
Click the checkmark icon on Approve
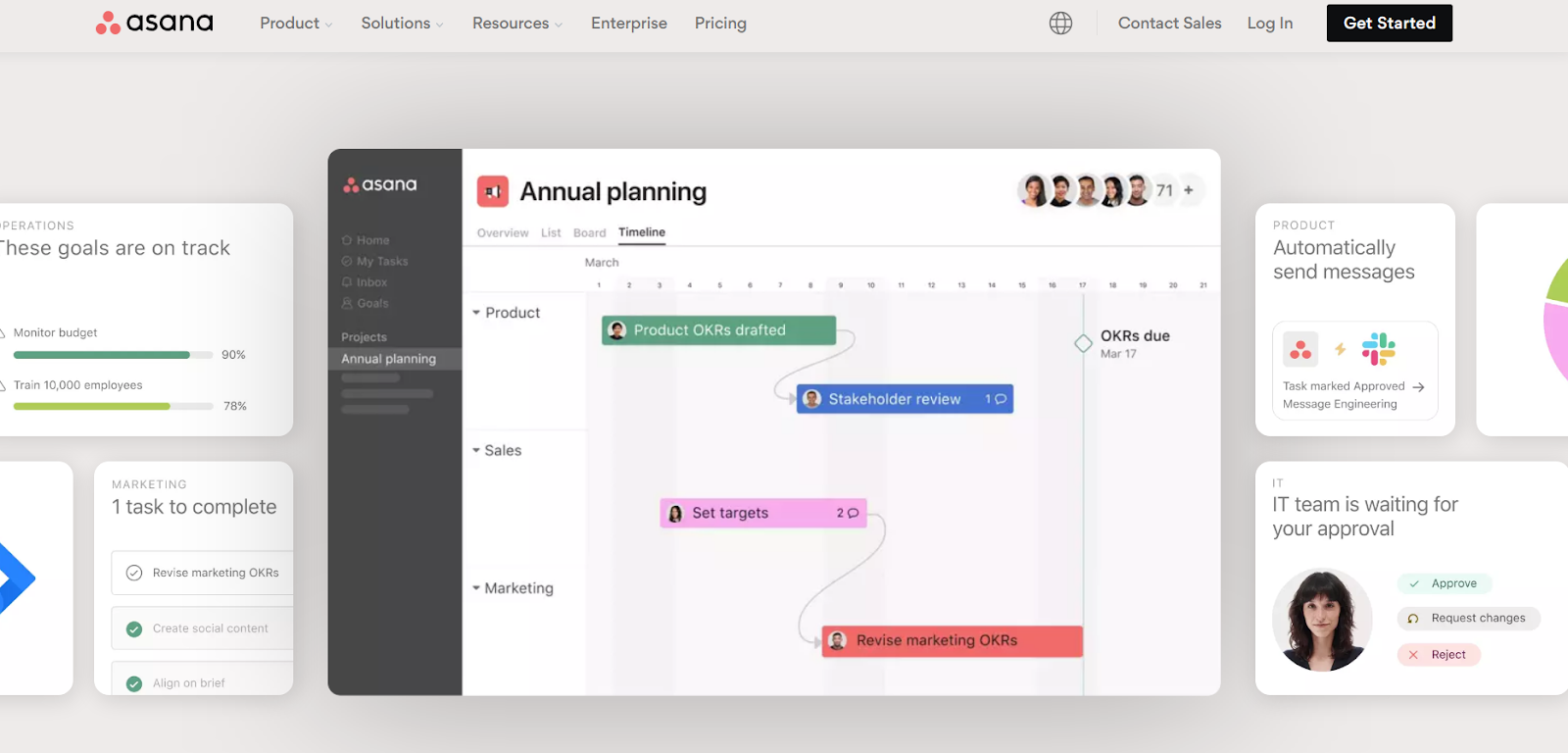point(1414,583)
